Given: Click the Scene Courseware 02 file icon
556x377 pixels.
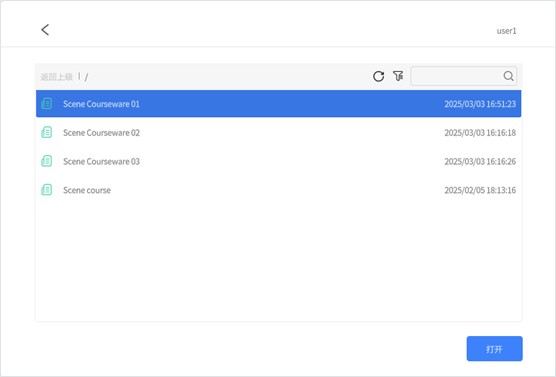Looking at the screenshot, I should [46, 132].
